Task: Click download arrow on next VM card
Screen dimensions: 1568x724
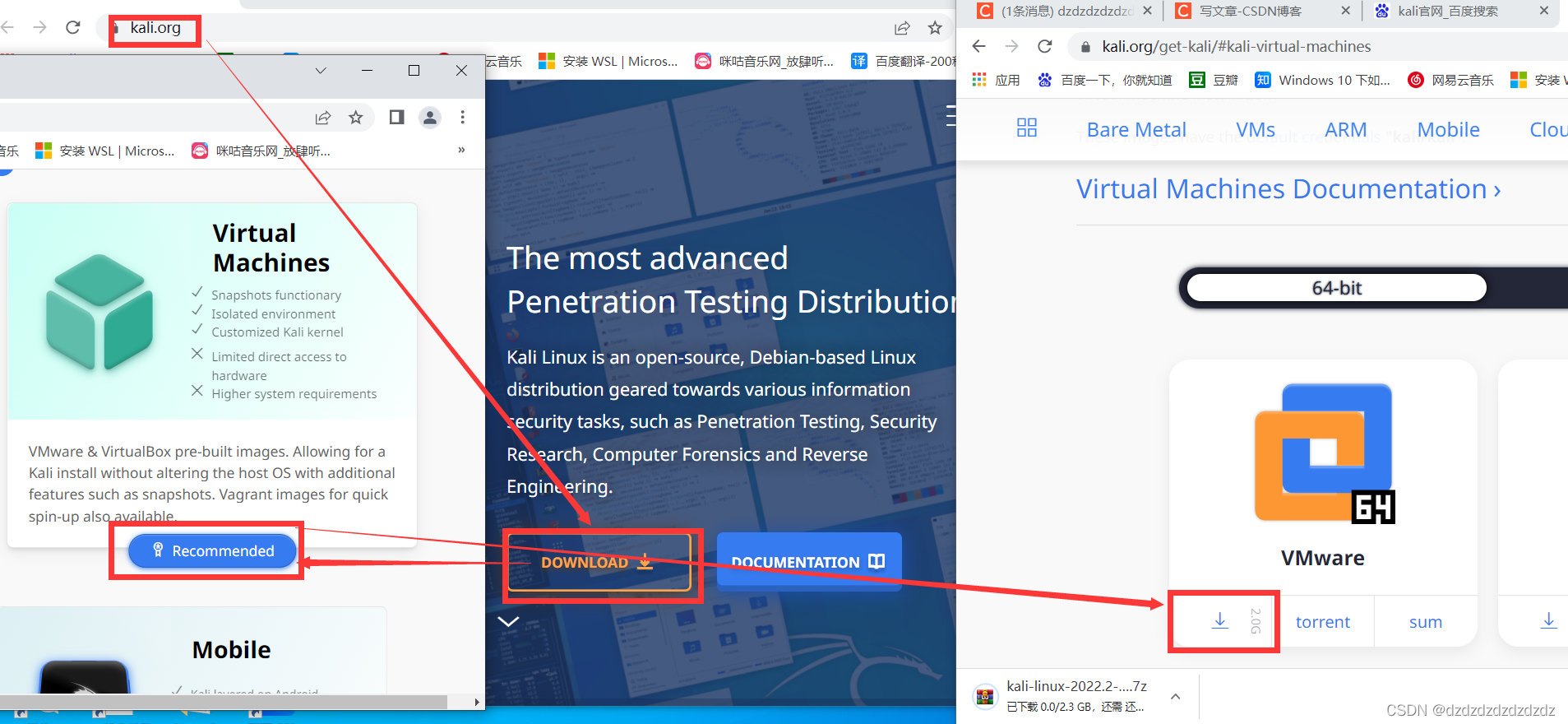Action: pyautogui.click(x=1548, y=620)
